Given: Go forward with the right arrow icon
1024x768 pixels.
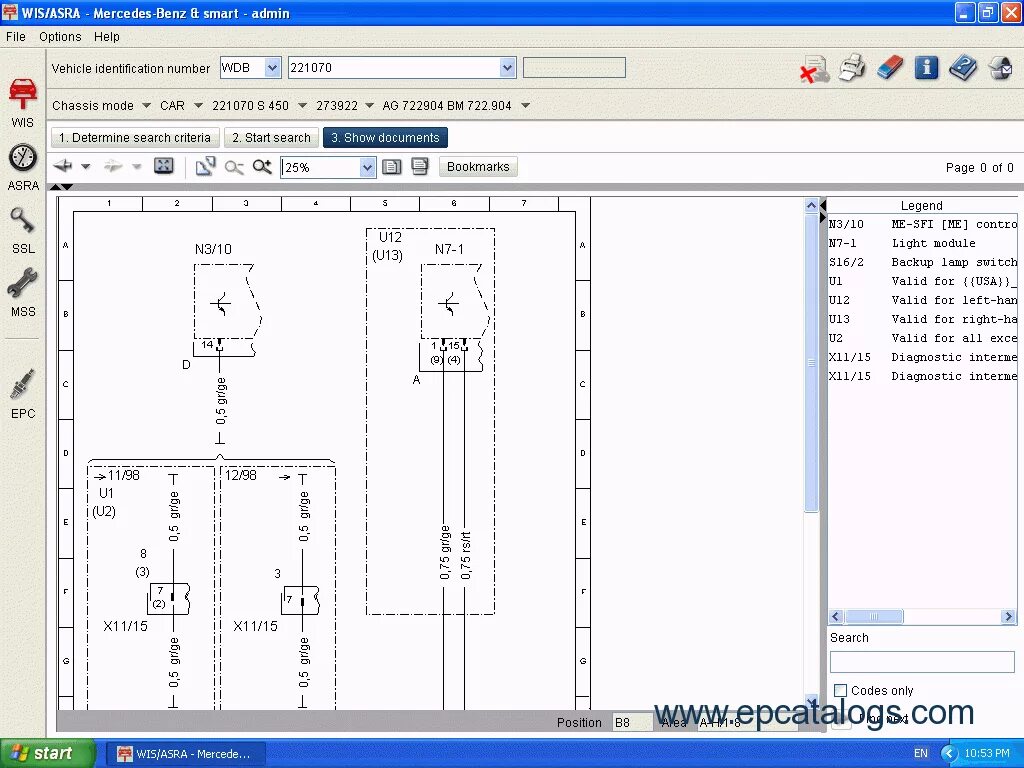Looking at the screenshot, I should [113, 167].
